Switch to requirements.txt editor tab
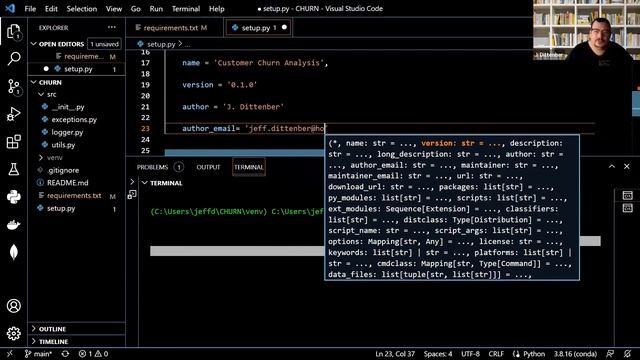 pos(174,28)
